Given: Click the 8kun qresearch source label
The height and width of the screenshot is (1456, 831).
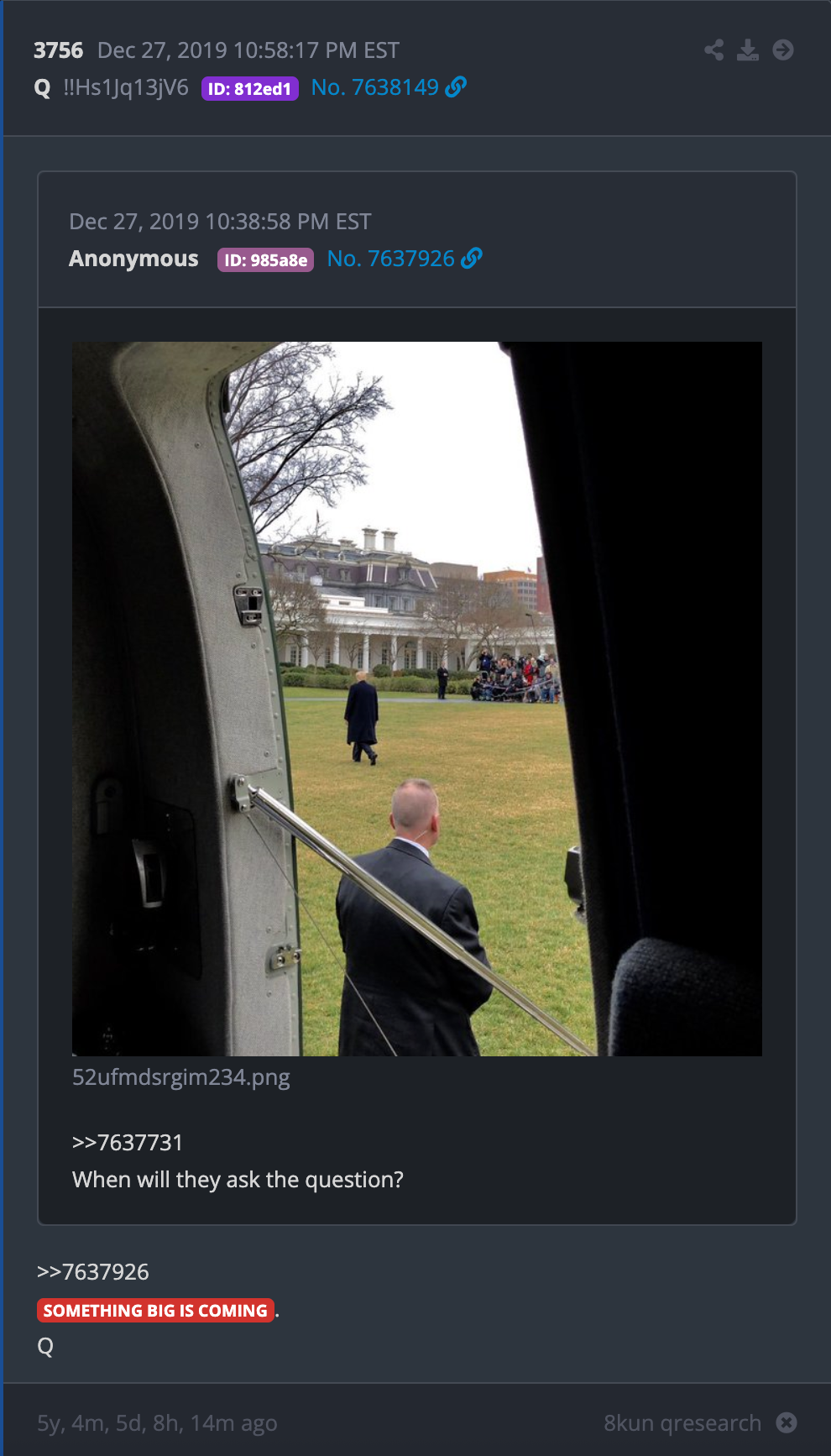Looking at the screenshot, I should (x=682, y=1423).
